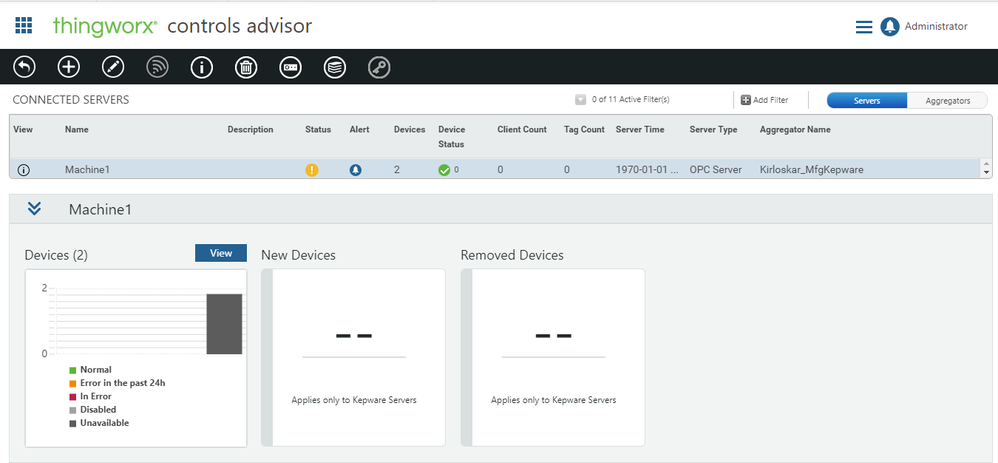Screen dimensions: 998x463
Task: Select Machine1 name in servers table
Action: (87, 170)
